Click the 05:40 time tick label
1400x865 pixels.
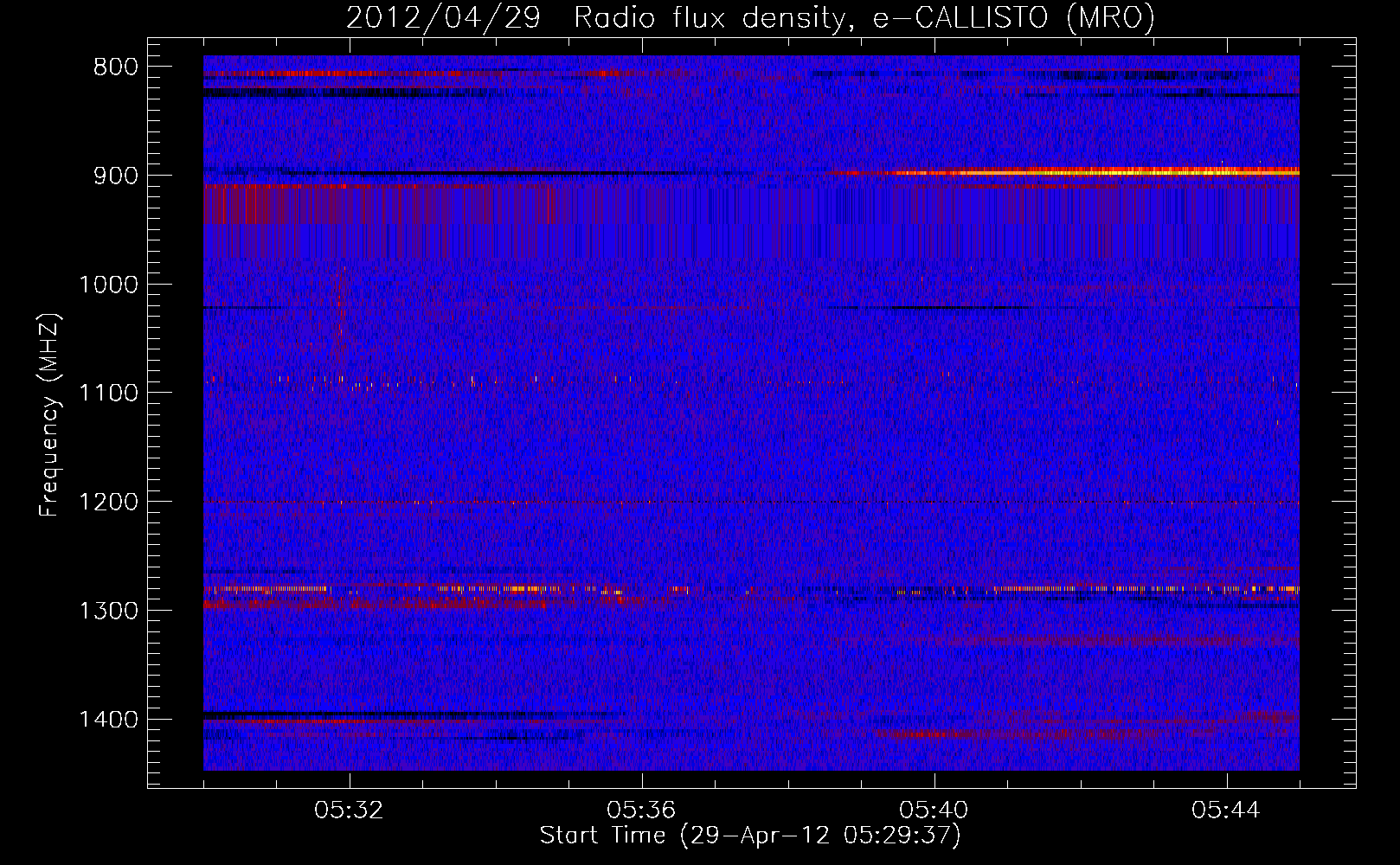point(934,811)
